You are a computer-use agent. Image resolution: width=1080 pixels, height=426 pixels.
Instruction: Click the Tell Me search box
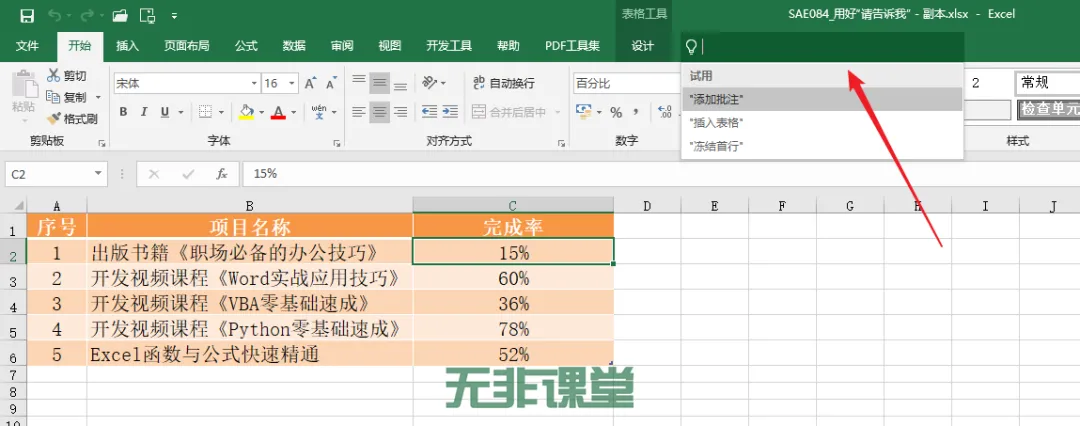coord(822,47)
